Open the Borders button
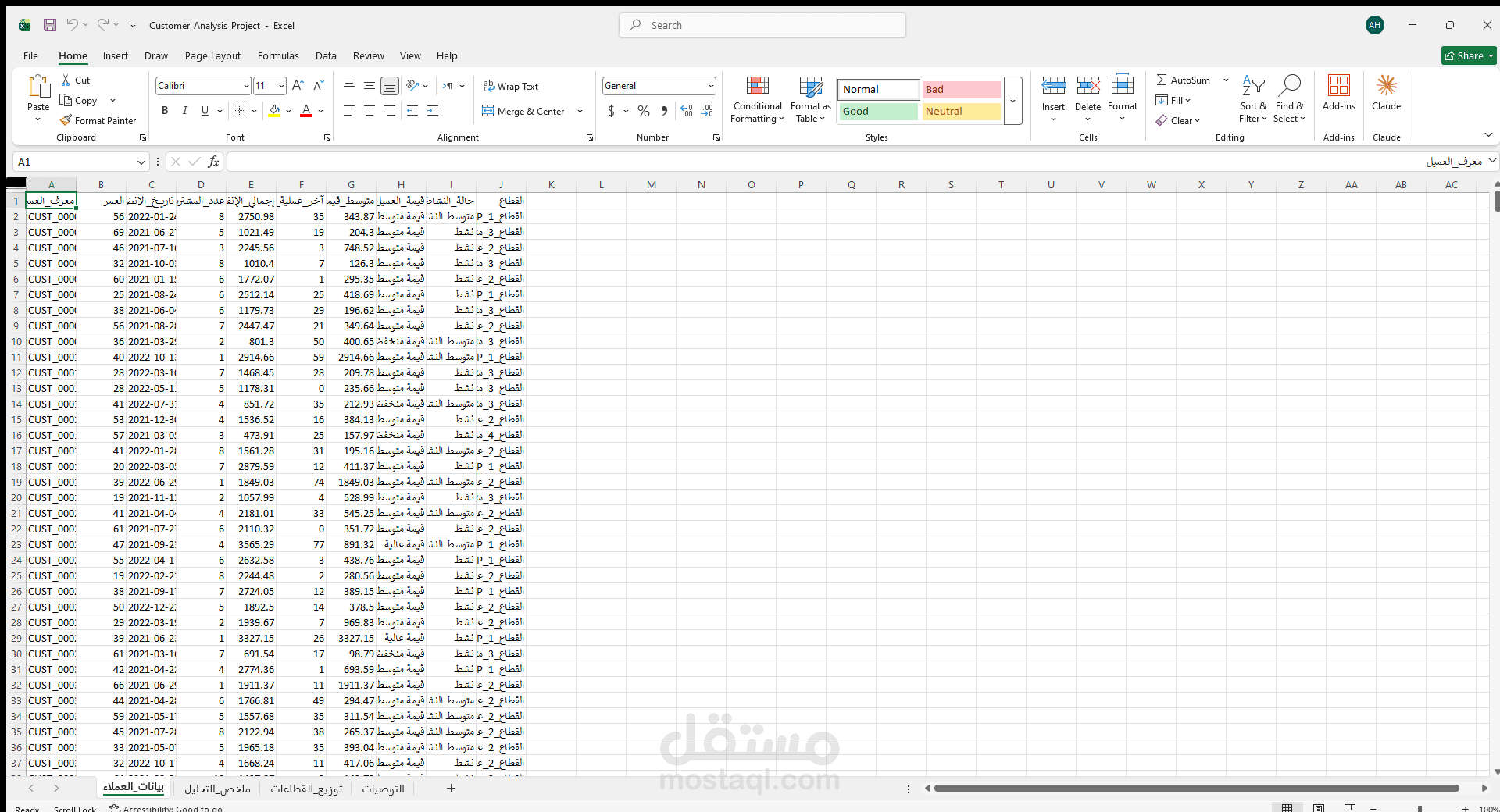This screenshot has width=1500, height=812. coord(240,111)
